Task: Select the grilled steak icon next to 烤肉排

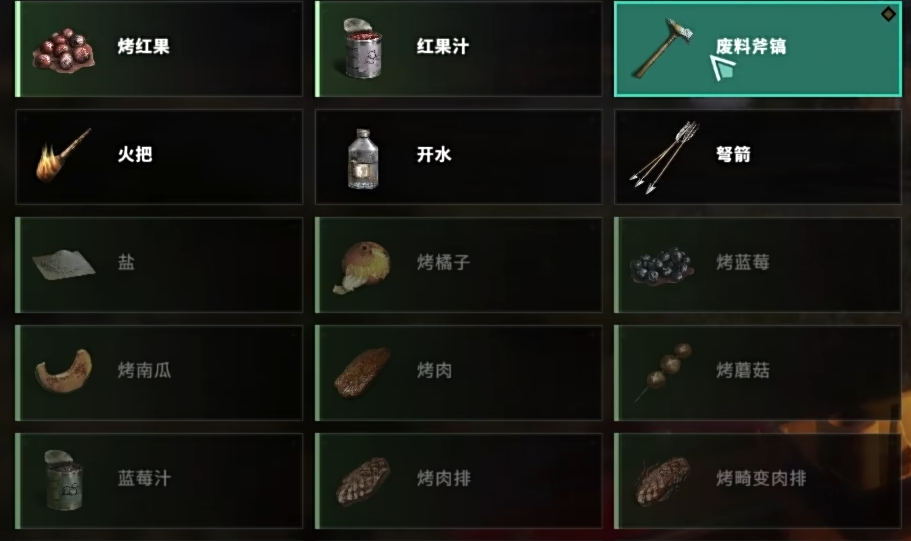Action: (362, 481)
